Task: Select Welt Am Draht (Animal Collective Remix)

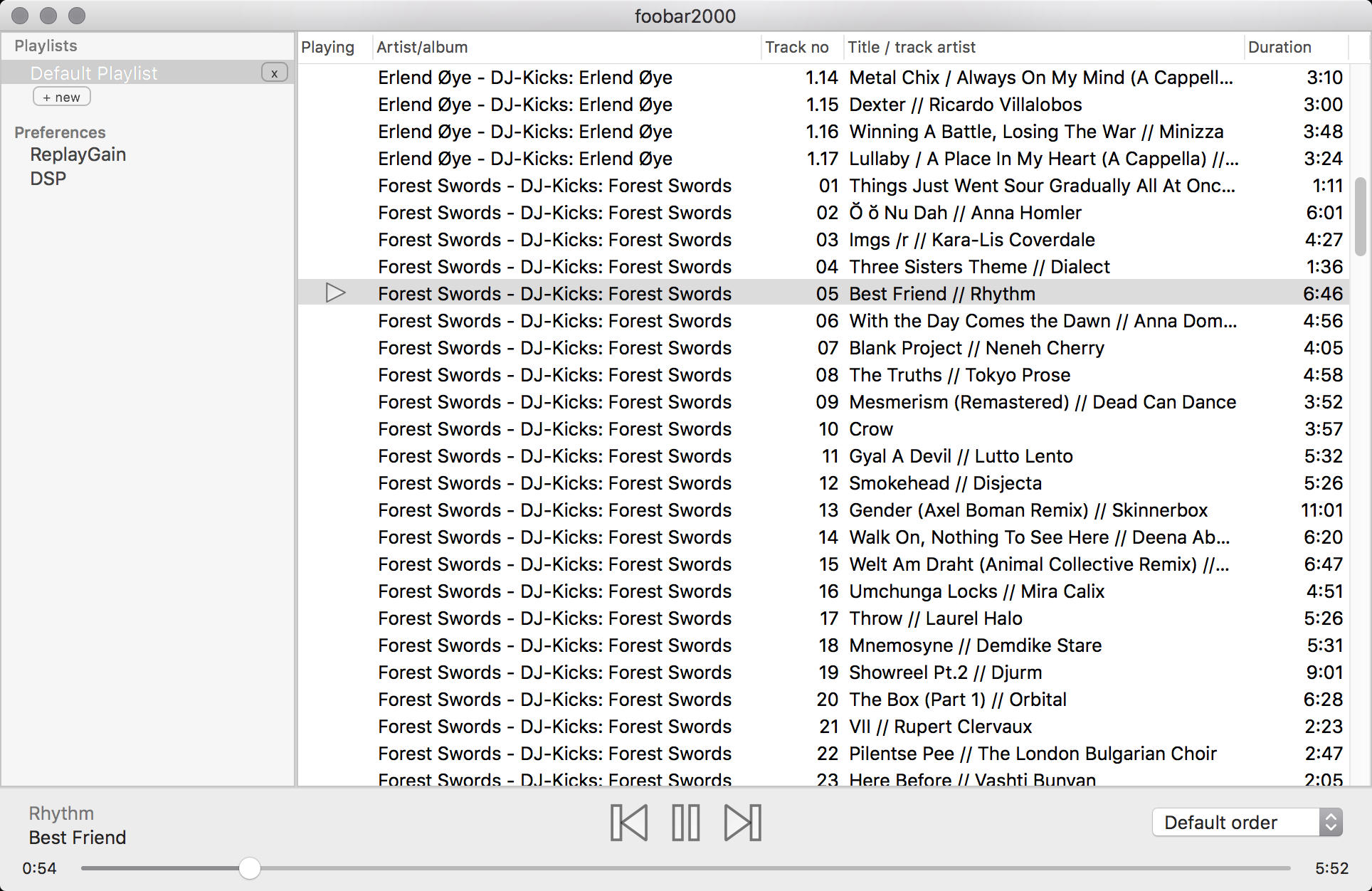Action: [x=823, y=564]
